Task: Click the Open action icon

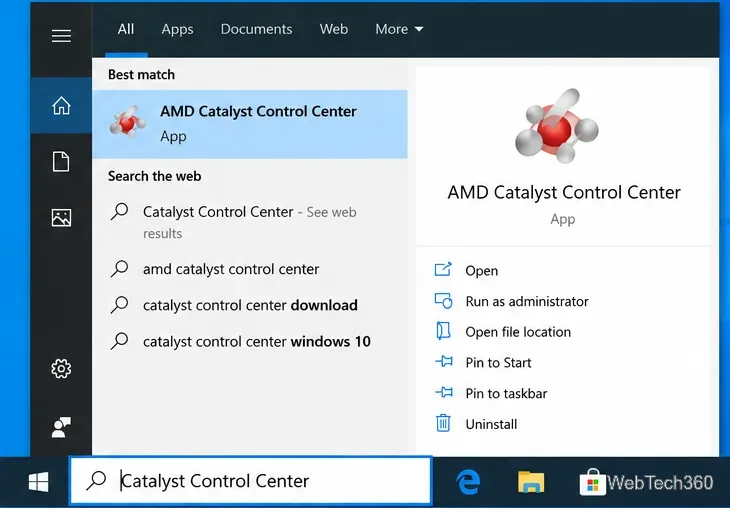Action: [443, 270]
